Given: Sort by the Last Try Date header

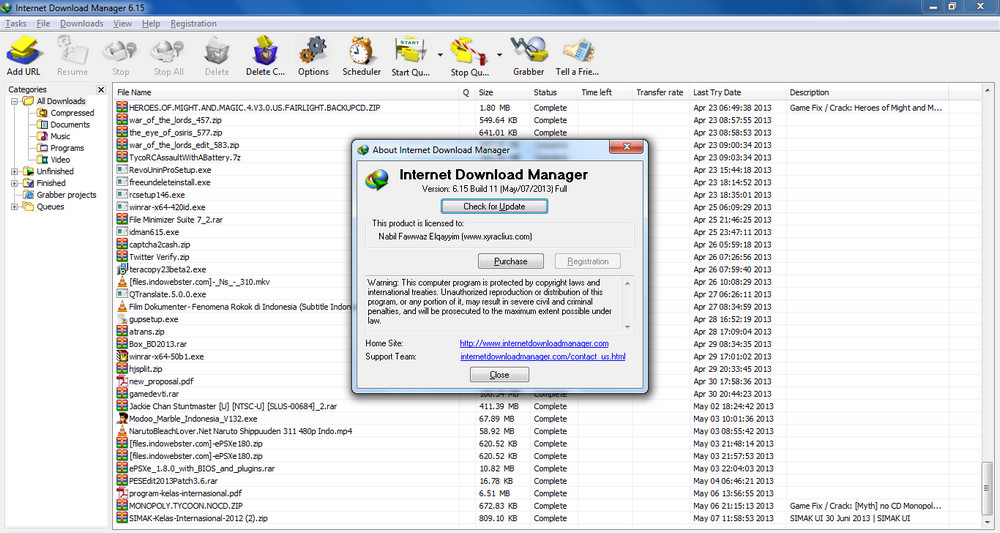Looking at the screenshot, I should click(x=737, y=92).
